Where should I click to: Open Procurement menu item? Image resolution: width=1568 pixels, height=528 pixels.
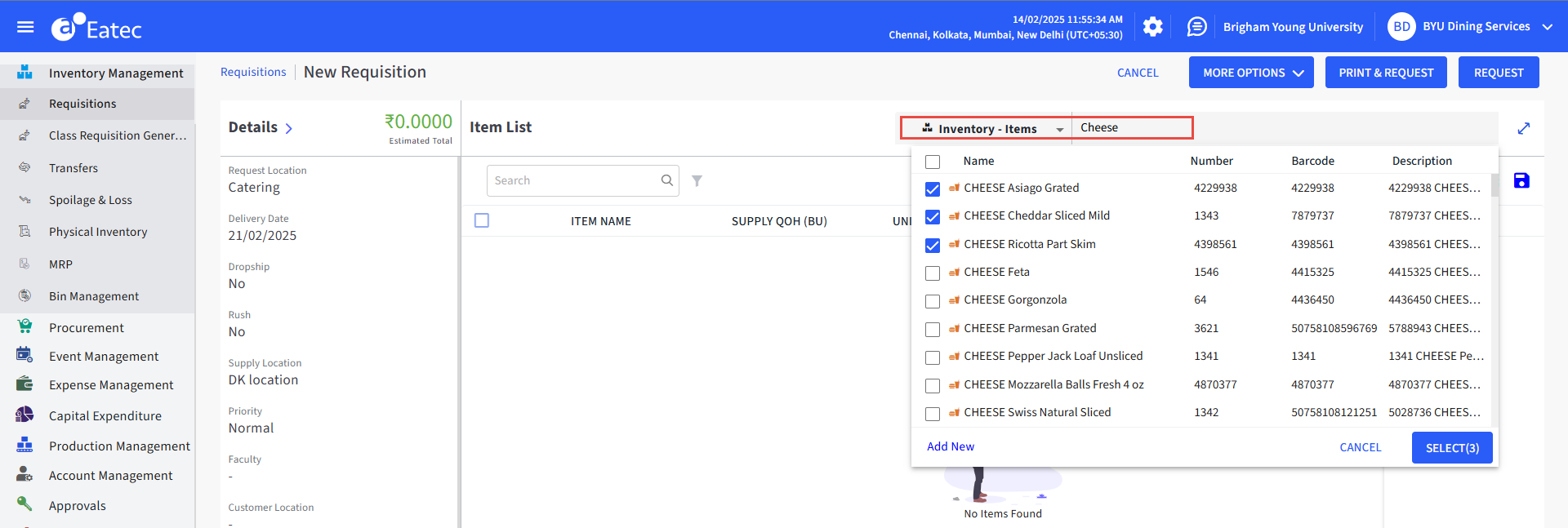click(x=87, y=327)
